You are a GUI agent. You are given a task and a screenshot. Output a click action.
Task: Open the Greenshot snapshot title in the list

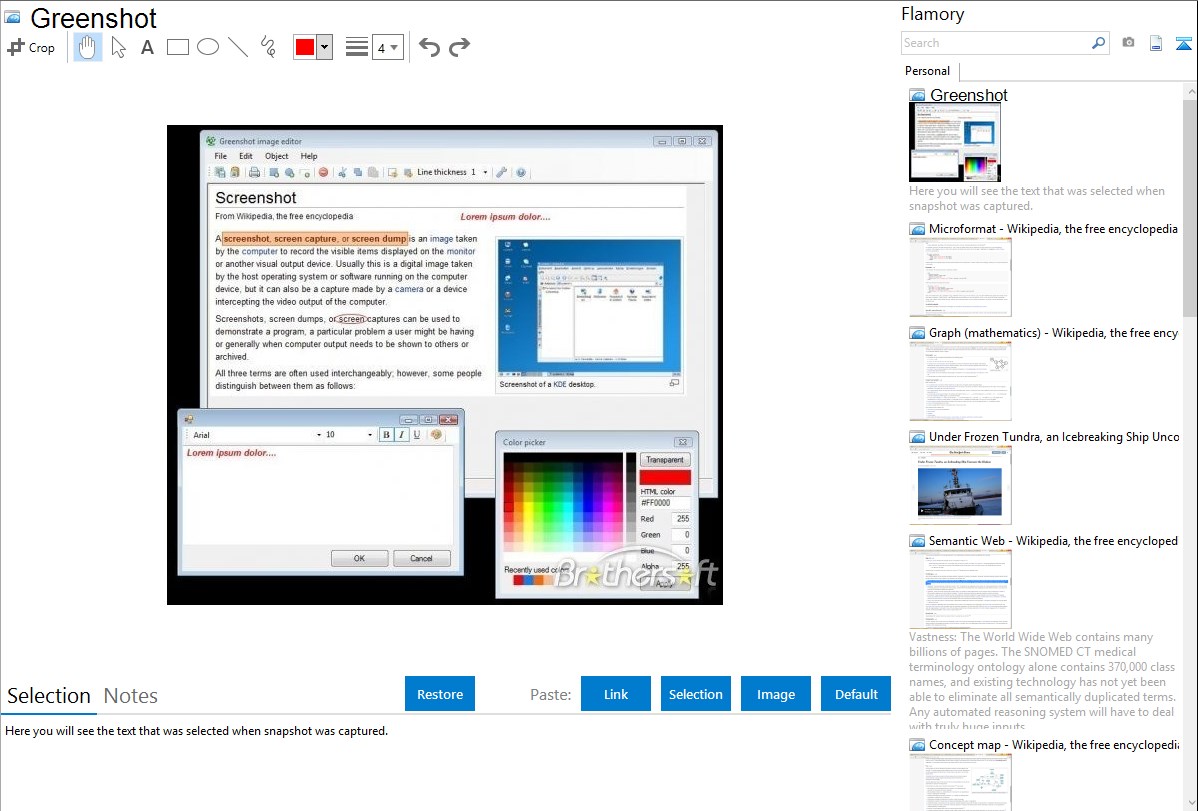click(969, 95)
